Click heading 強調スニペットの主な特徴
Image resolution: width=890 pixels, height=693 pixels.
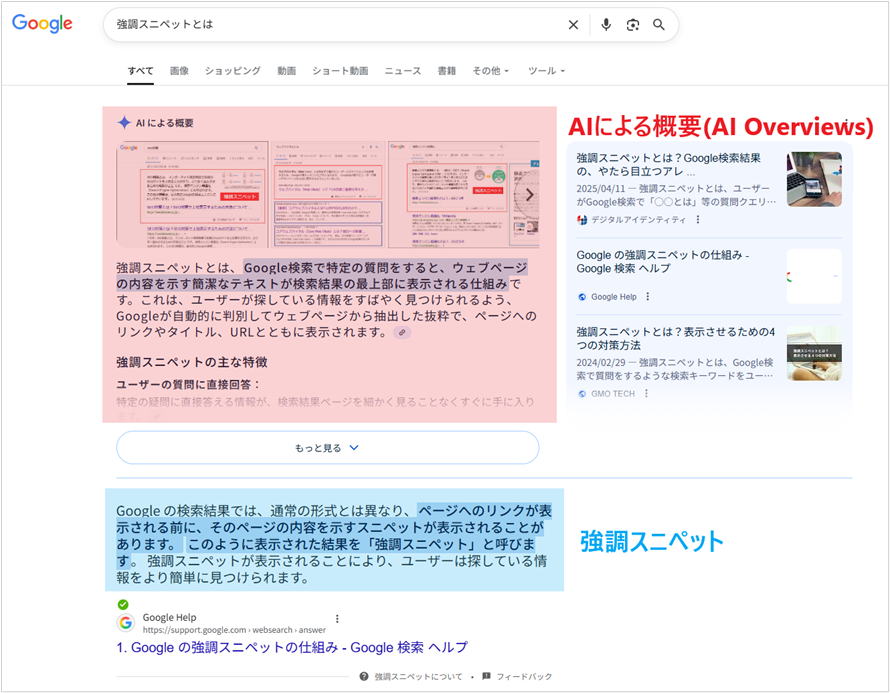192,362
